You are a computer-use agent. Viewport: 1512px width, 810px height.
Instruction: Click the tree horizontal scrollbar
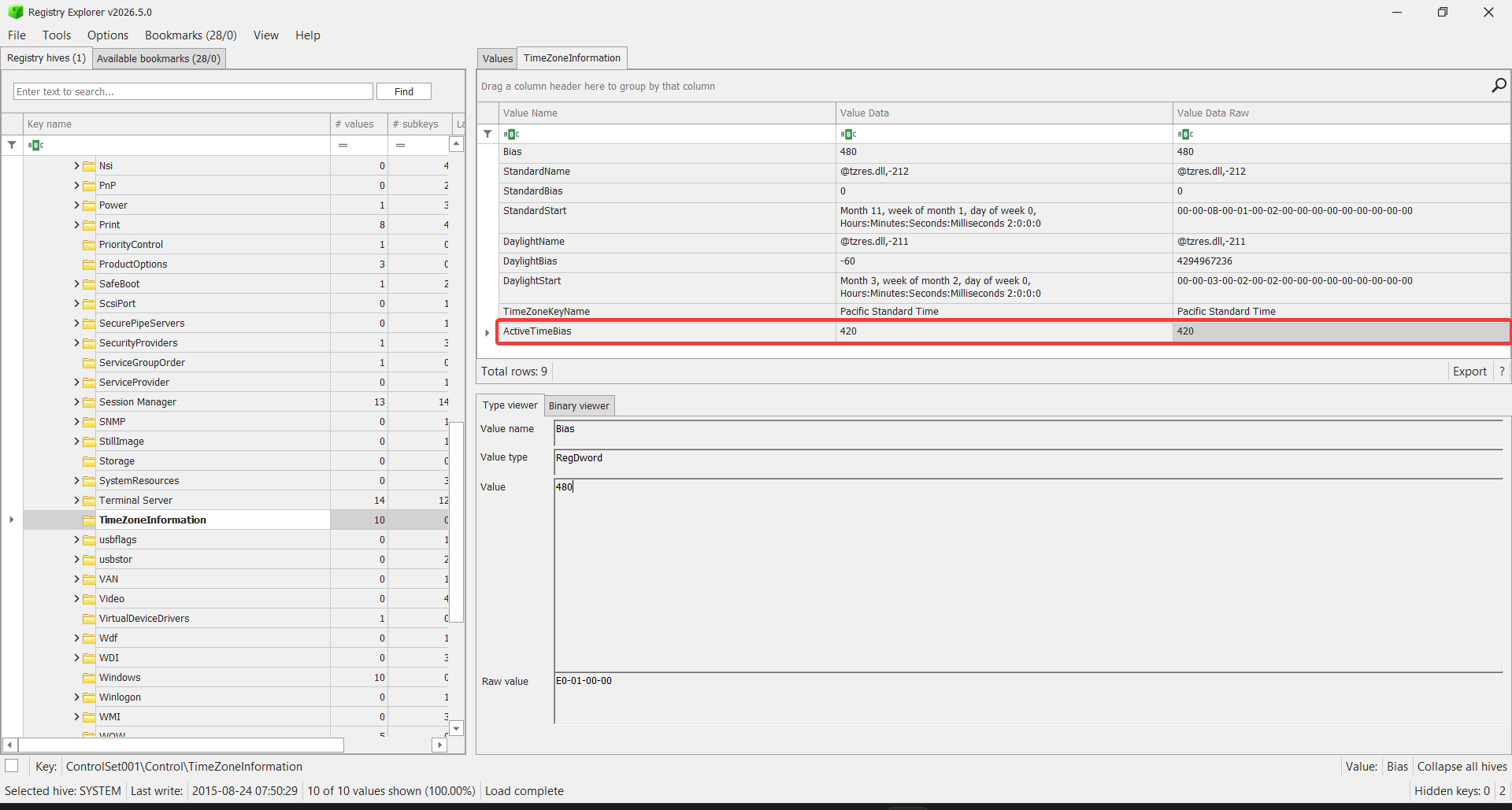(x=181, y=745)
